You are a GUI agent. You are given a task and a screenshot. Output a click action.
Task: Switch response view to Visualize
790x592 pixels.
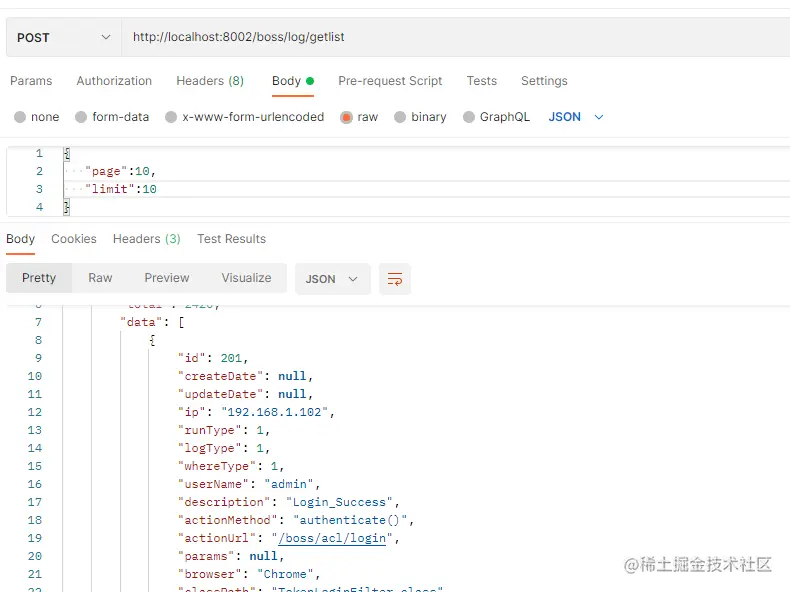pos(246,278)
